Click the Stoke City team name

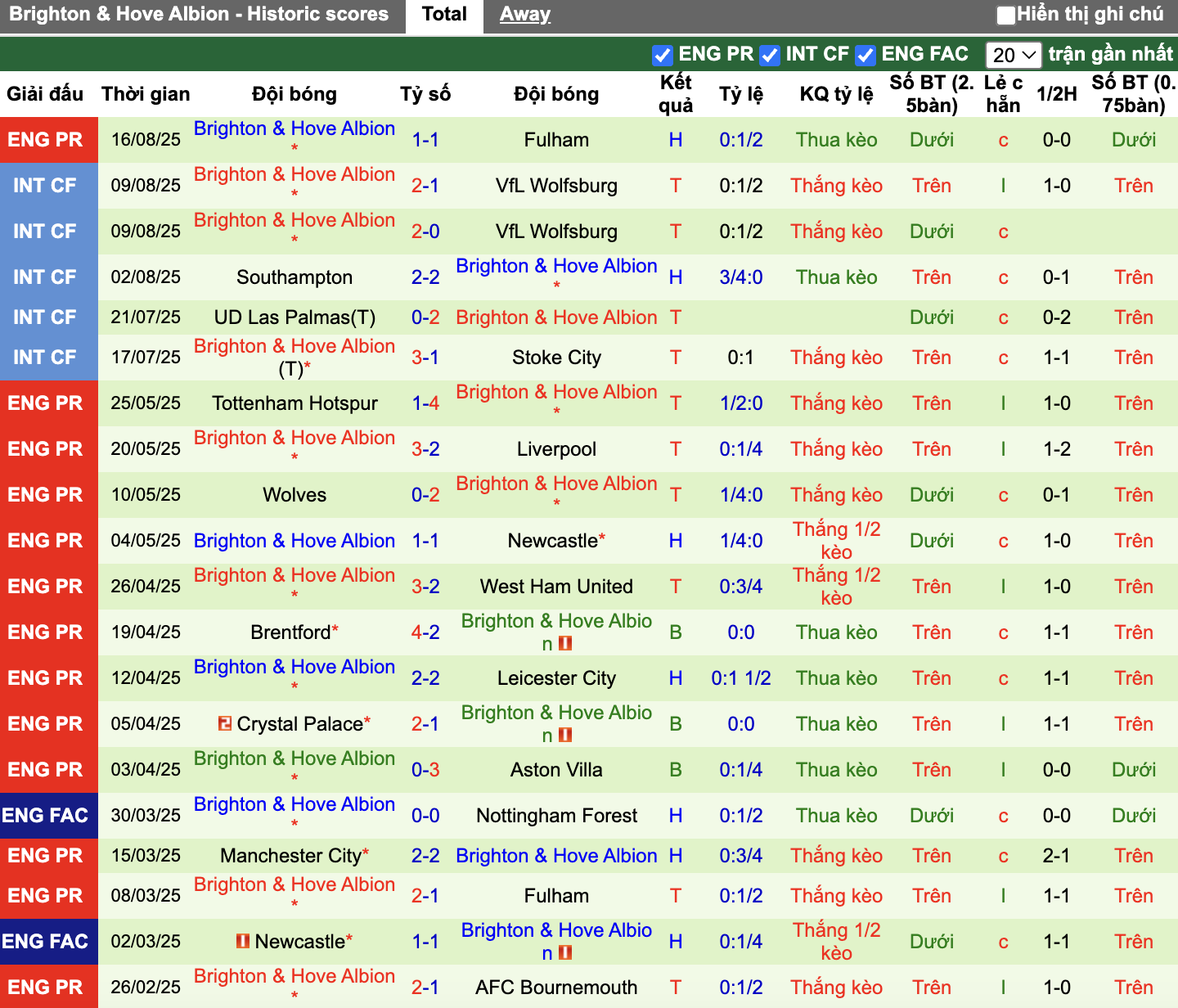556,358
